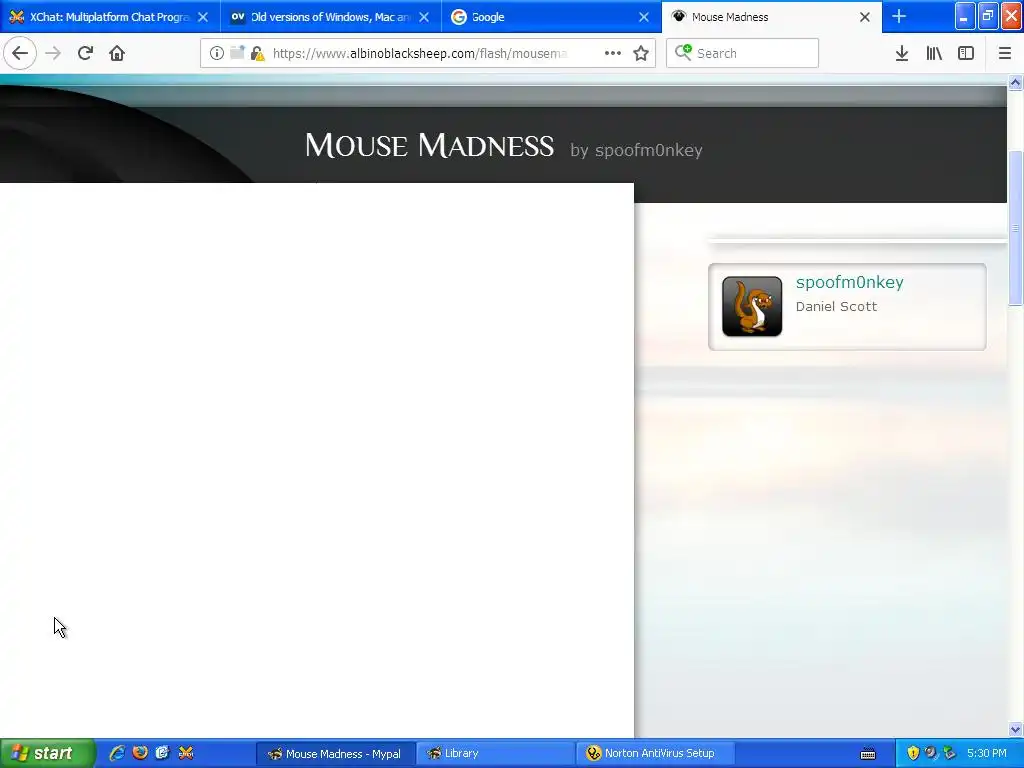Focus the Search box
This screenshot has width=1024, height=768.
(743, 53)
